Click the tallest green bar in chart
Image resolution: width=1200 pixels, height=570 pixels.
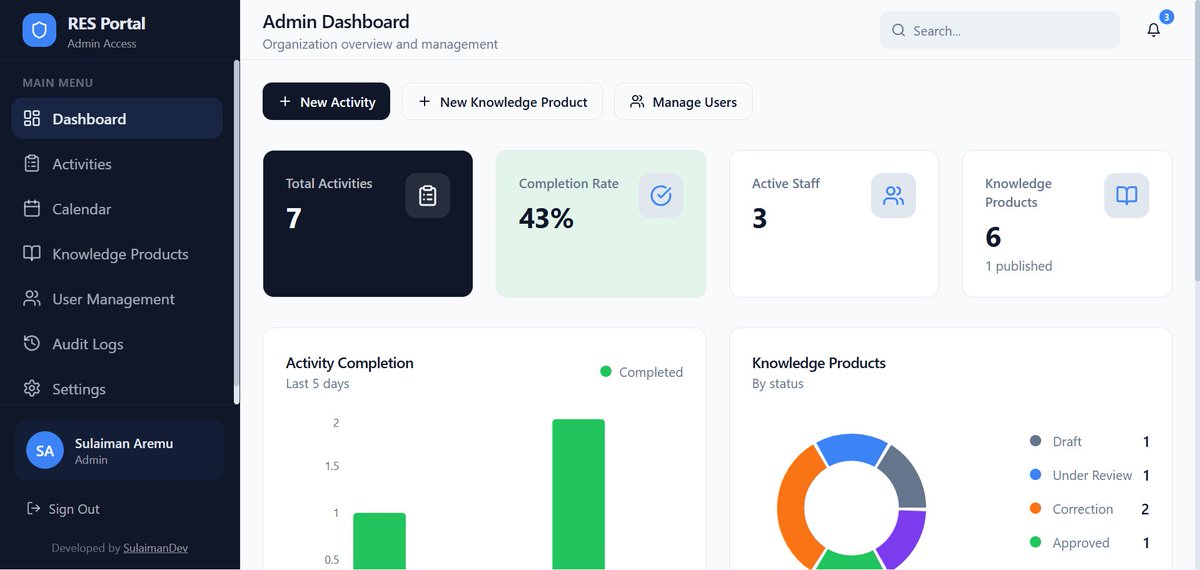[x=578, y=494]
